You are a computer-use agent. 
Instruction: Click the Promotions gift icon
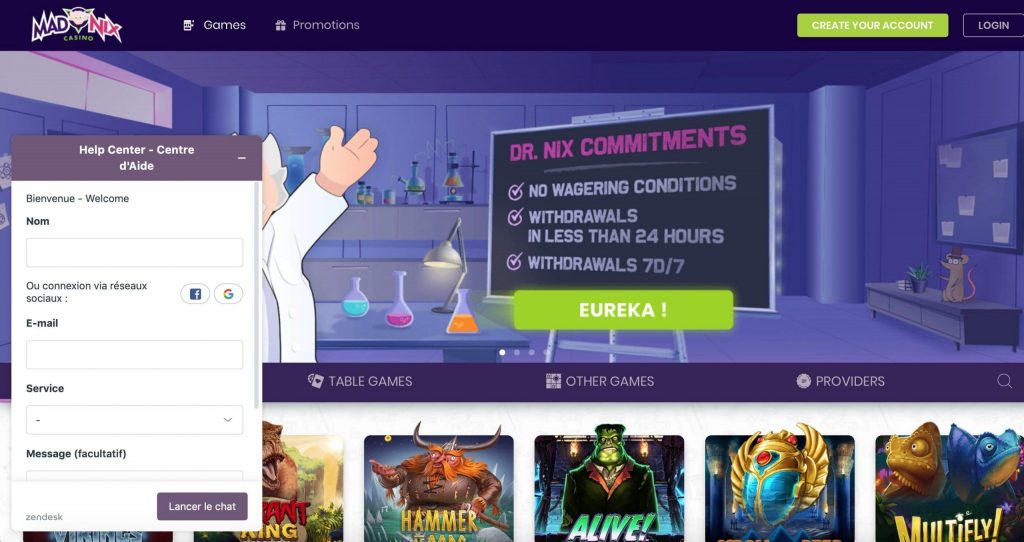[x=280, y=25]
